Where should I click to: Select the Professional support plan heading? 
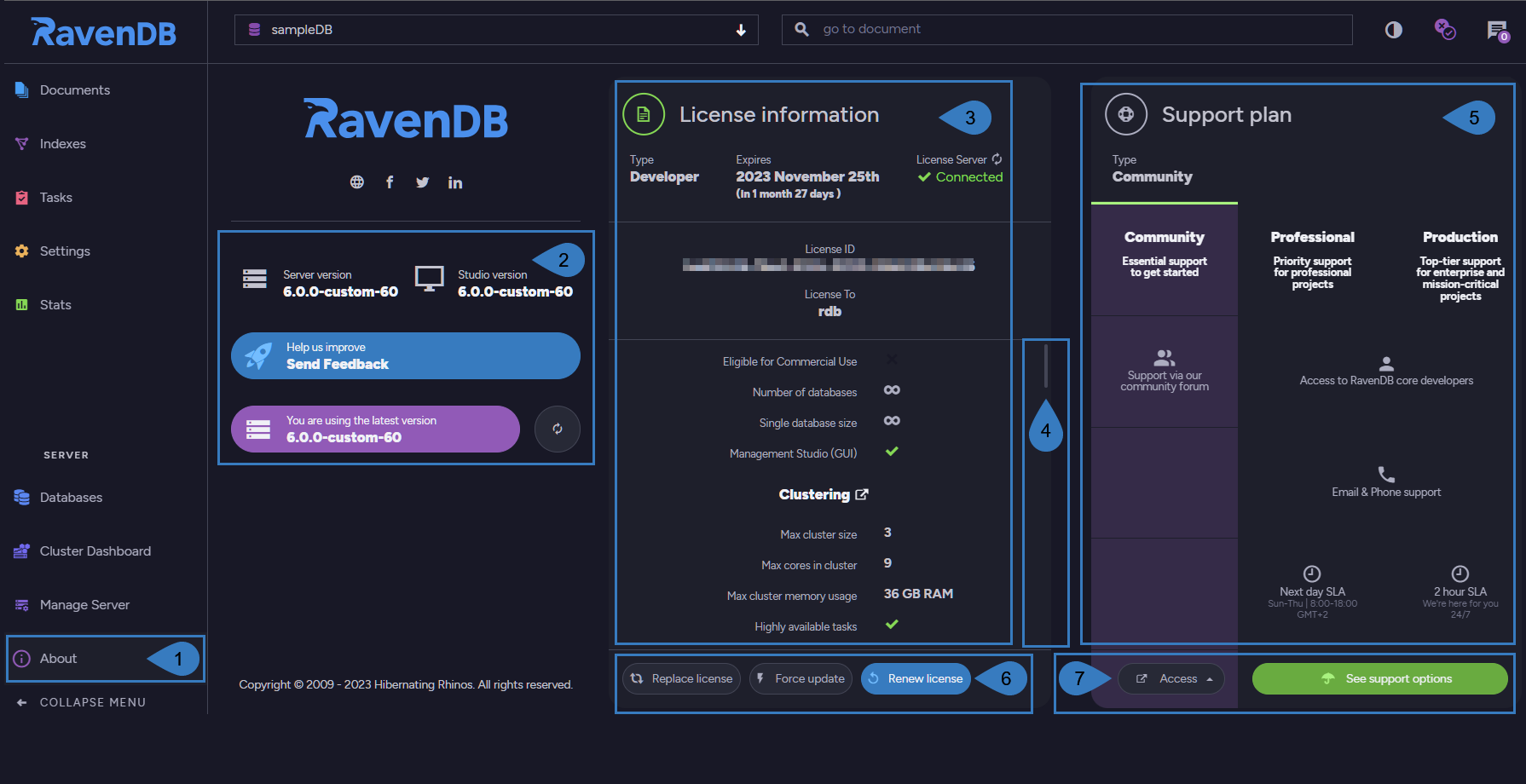pyautogui.click(x=1313, y=237)
